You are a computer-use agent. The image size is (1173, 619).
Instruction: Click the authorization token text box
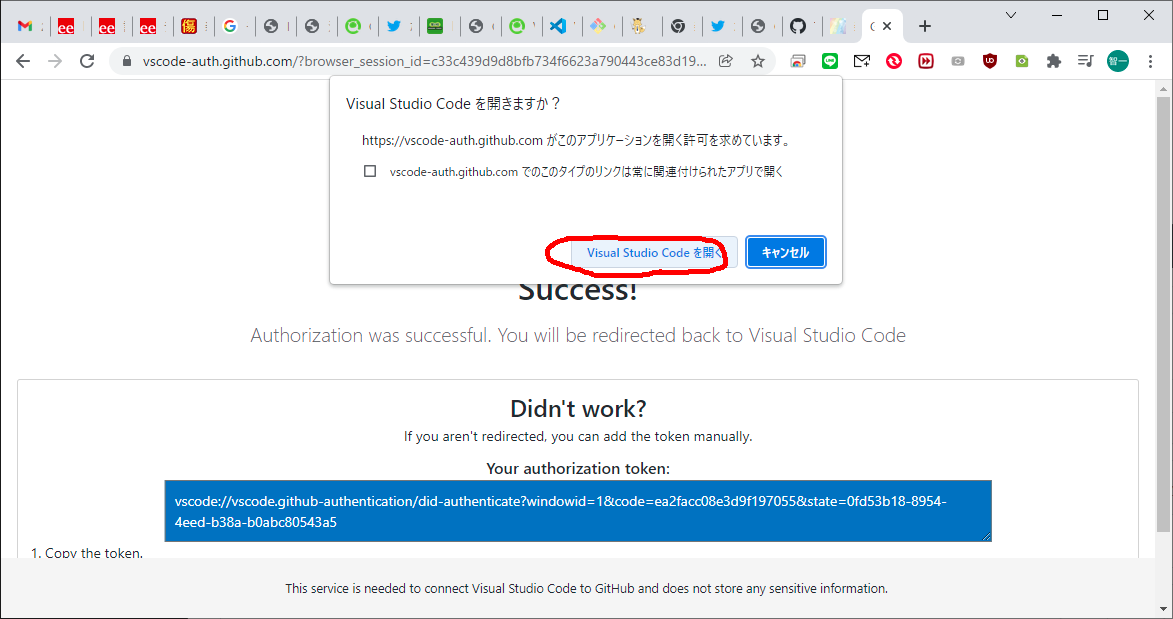578,511
